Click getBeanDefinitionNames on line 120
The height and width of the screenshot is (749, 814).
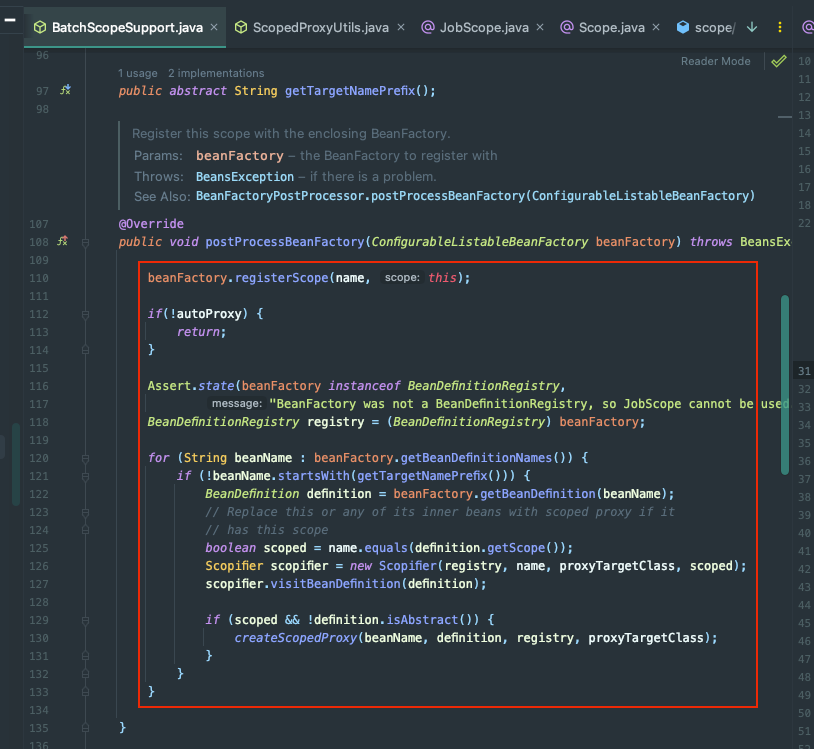pyautogui.click(x=476, y=457)
